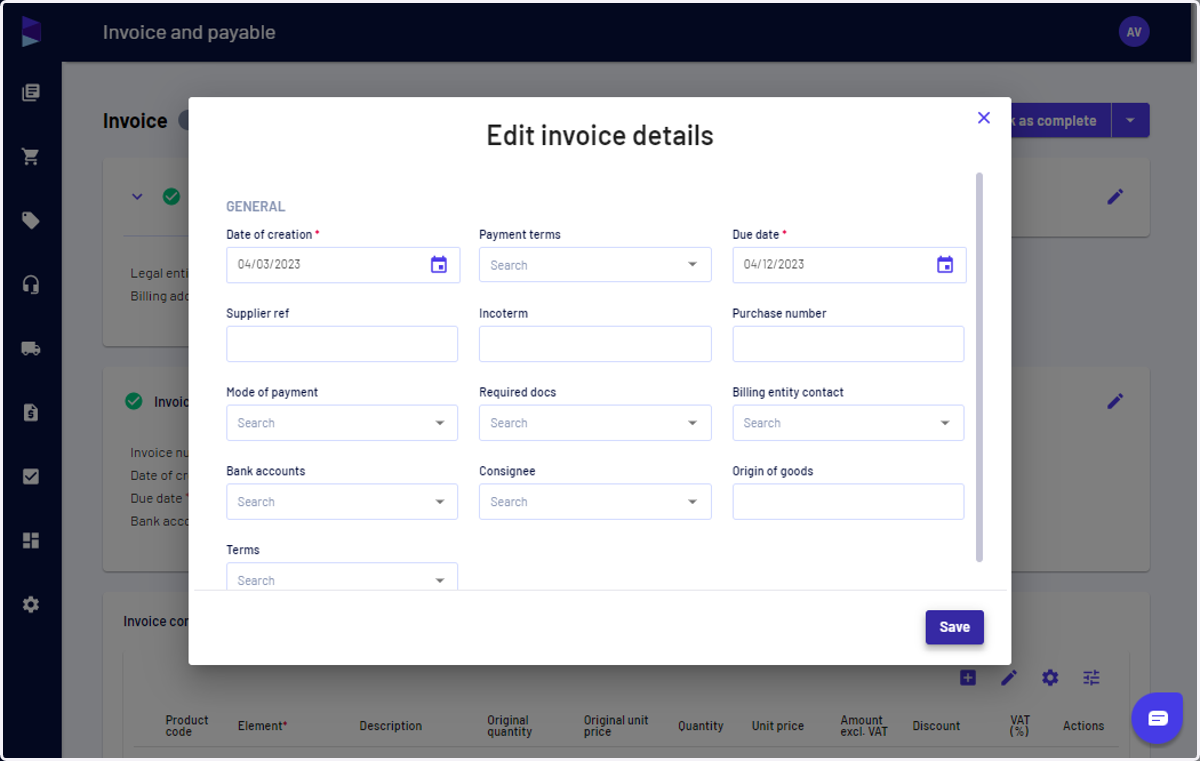Screen dimensions: 1200x761
Task: Click the dialog vertical scrollbar
Action: (x=979, y=367)
